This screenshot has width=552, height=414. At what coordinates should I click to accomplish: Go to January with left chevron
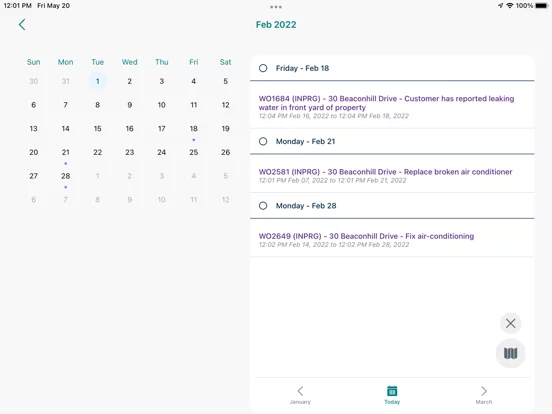(x=300, y=391)
